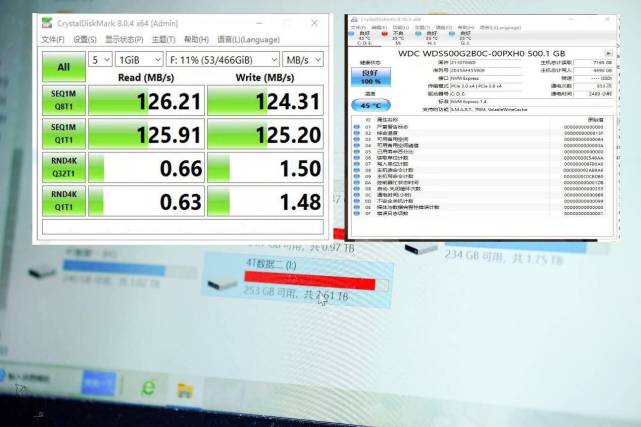This screenshot has width=641, height=427.
Task: Click the status dot of SMART row 07
Action: point(357,164)
